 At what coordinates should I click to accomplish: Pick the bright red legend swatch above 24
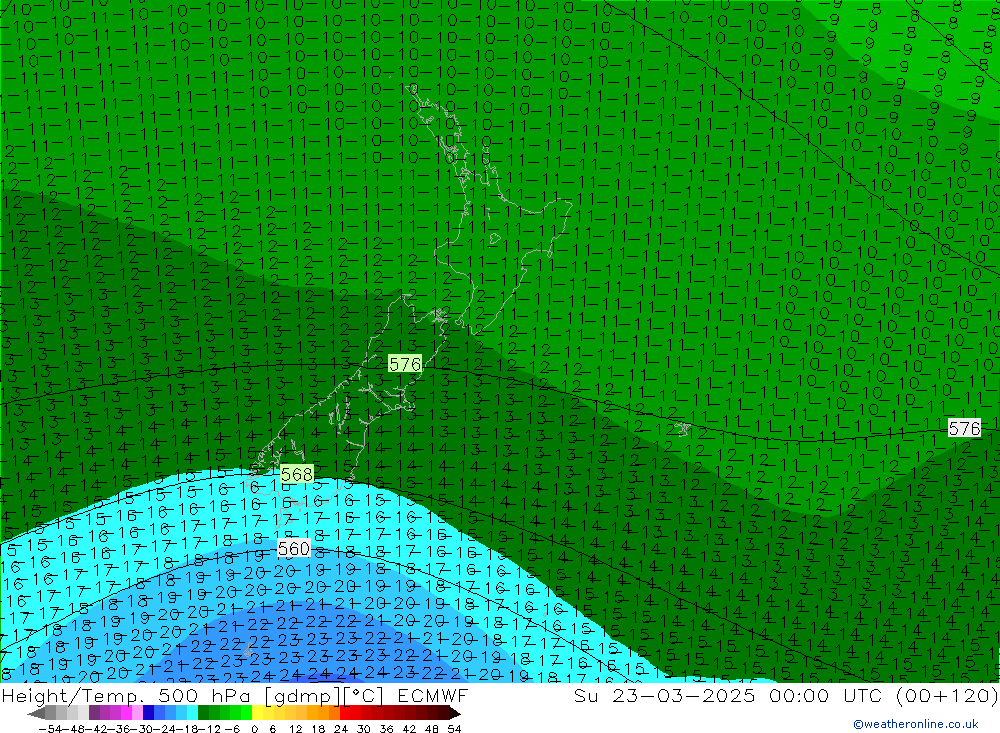click(x=345, y=713)
